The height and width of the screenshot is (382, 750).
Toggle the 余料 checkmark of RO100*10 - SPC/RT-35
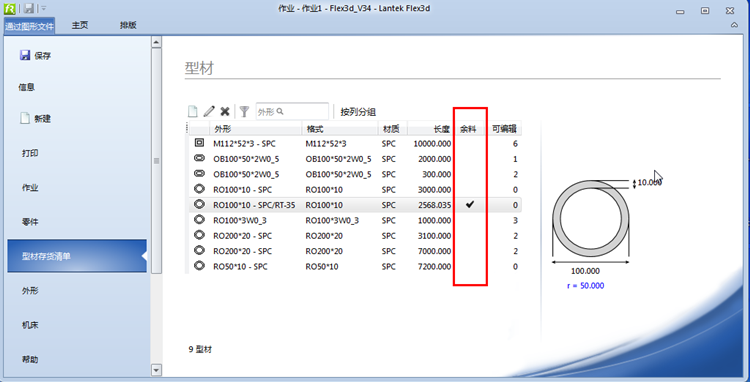point(470,205)
